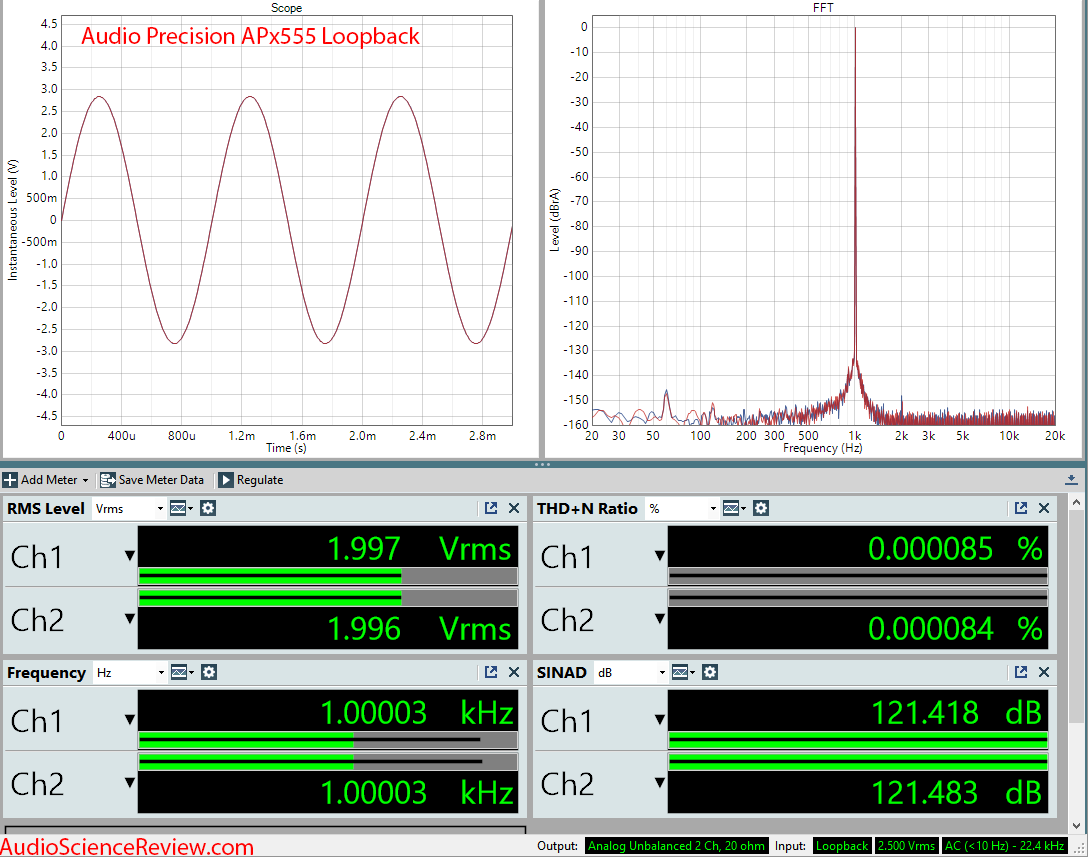This screenshot has width=1088, height=857.
Task: Click the 0.000085 % THD+N reading
Action: (x=955, y=549)
